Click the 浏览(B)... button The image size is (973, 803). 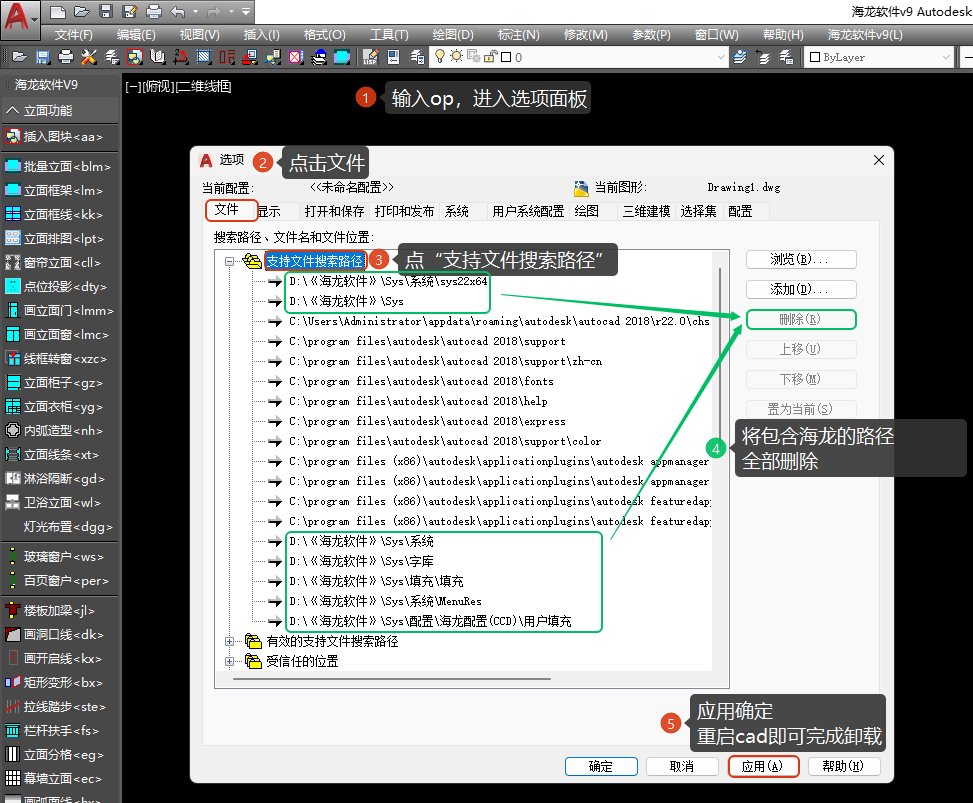coord(801,259)
